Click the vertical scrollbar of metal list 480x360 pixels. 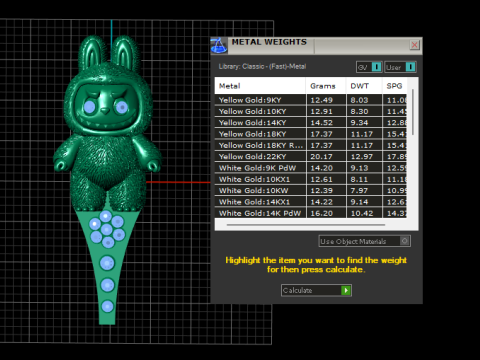click(413, 112)
